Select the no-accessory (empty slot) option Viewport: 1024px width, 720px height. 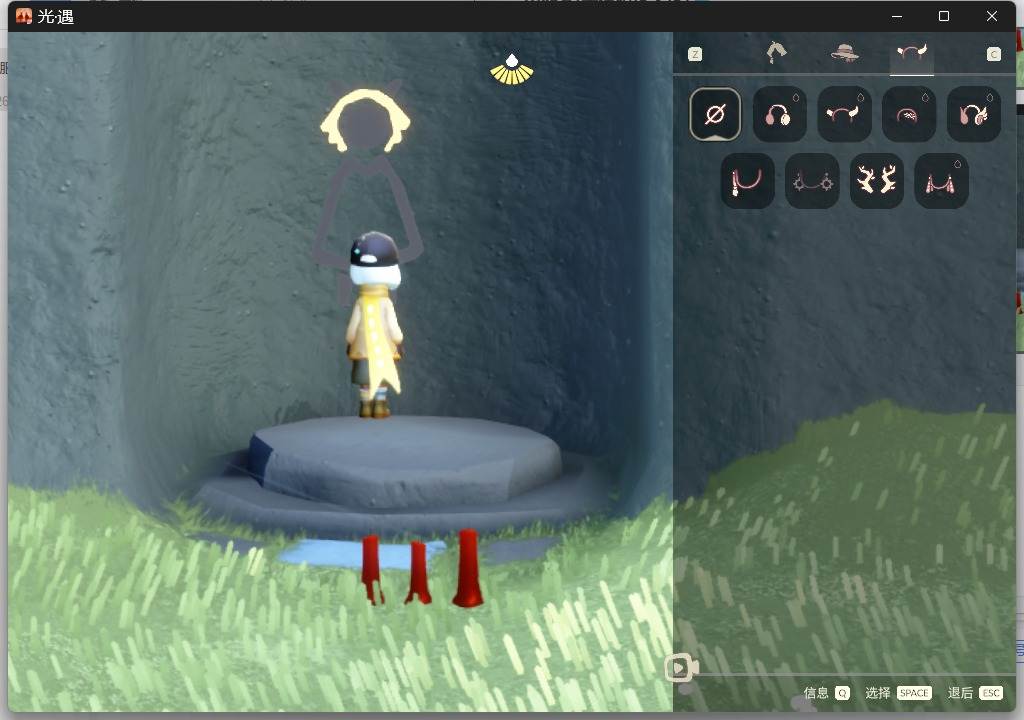tap(714, 114)
